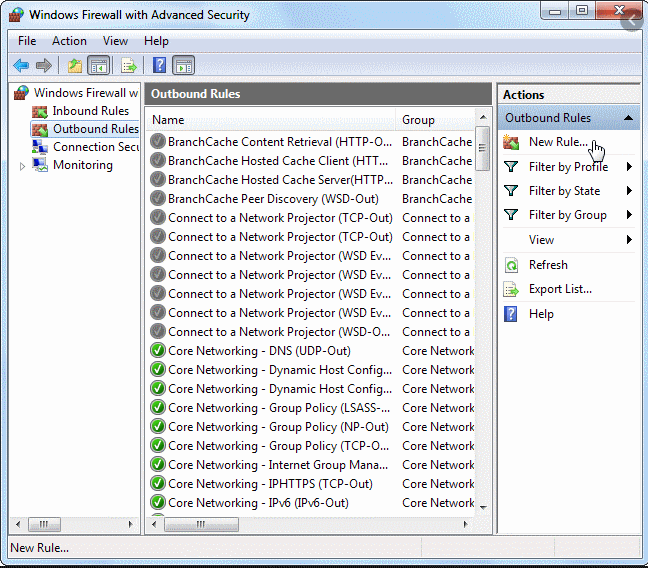Click rules list horizontal scrollbar right arrow
The width and height of the screenshot is (648, 568).
click(466, 525)
